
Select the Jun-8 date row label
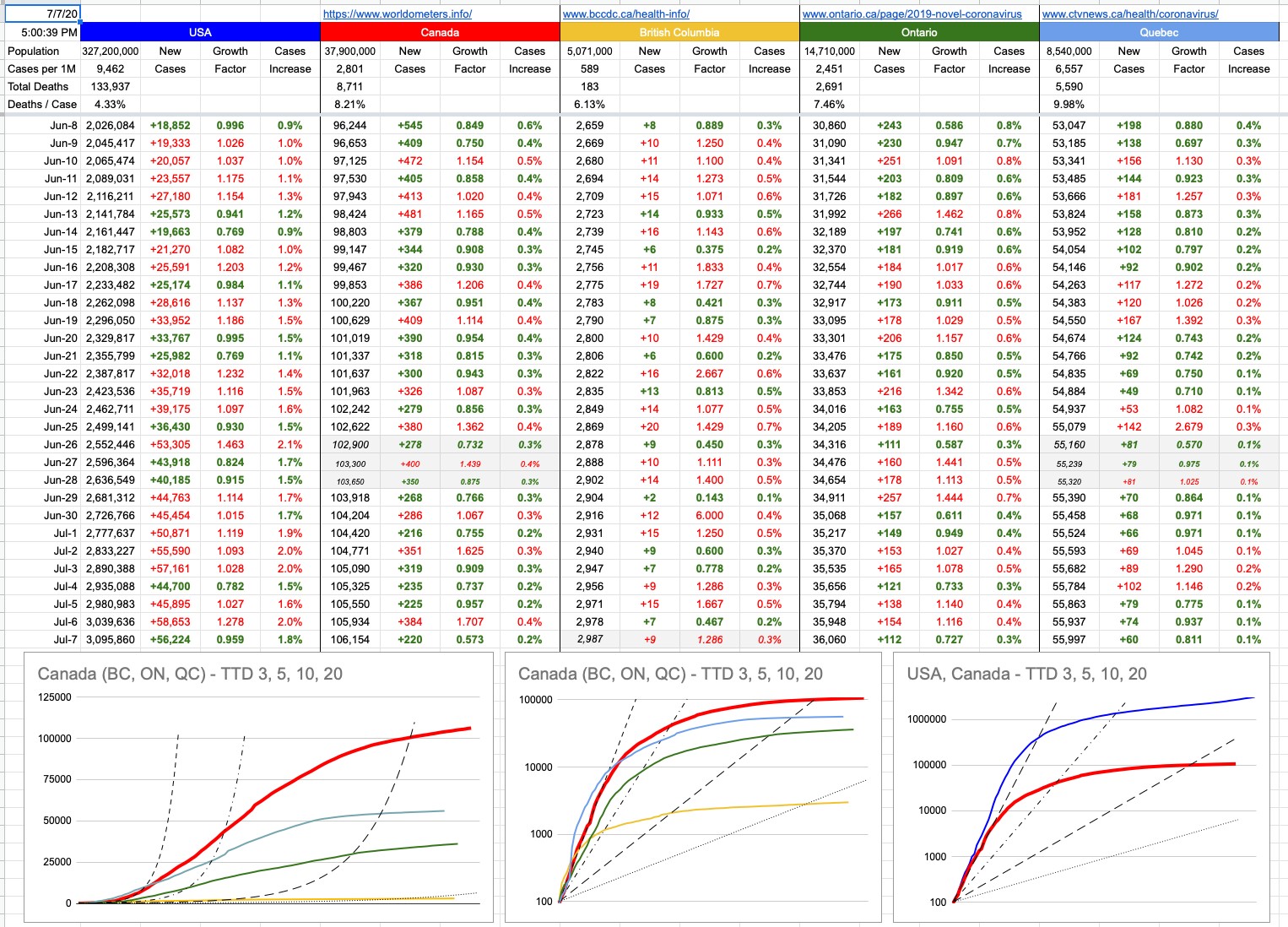click(x=43, y=125)
